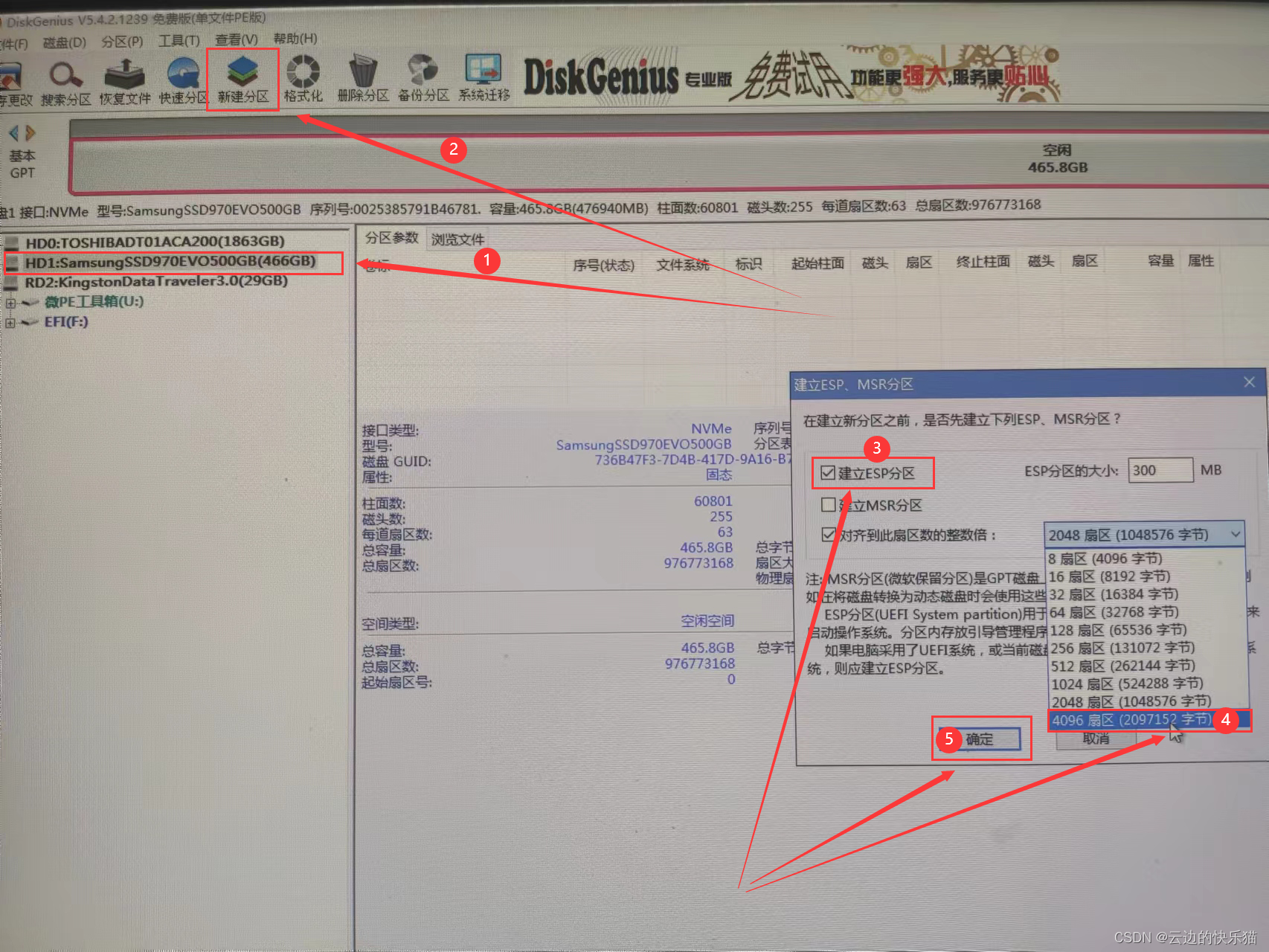1269x952 pixels.
Task: Click the 容量 column header
Action: pyautogui.click(x=1160, y=260)
